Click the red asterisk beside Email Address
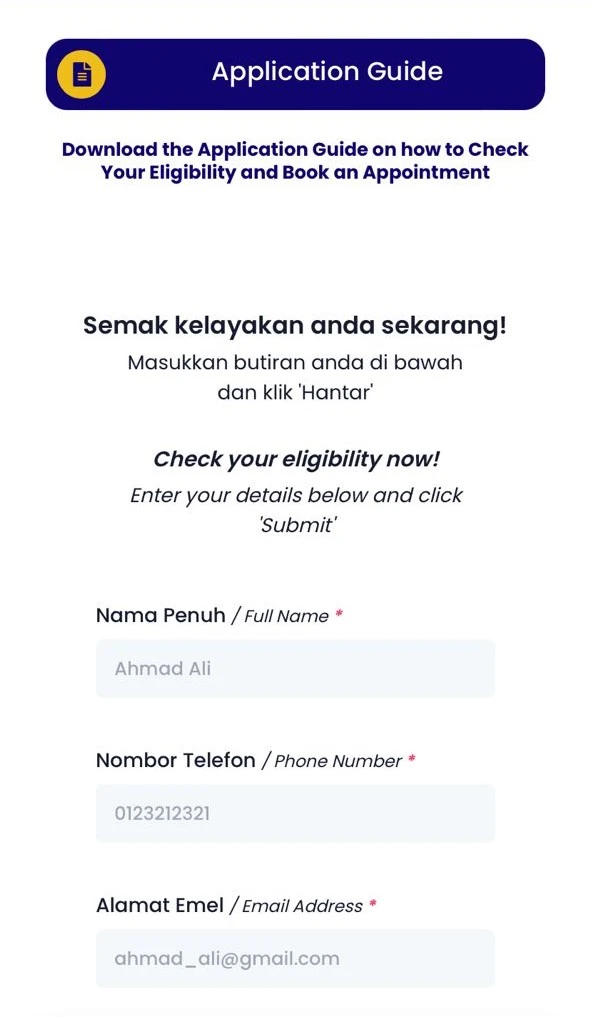The width and height of the screenshot is (591, 1017). [372, 903]
